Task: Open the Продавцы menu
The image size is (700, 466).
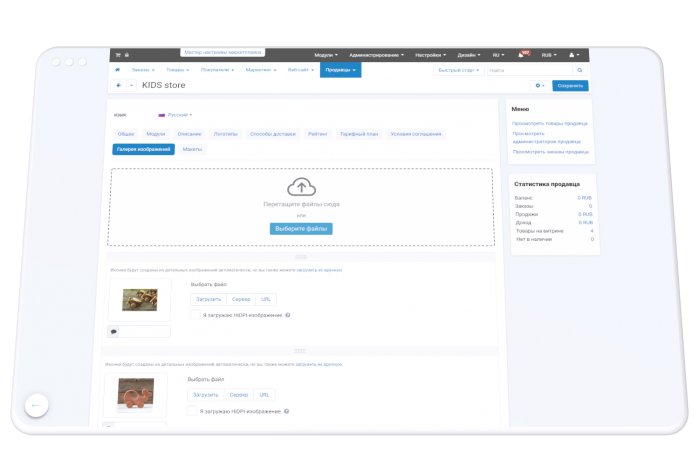Action: 341,70
